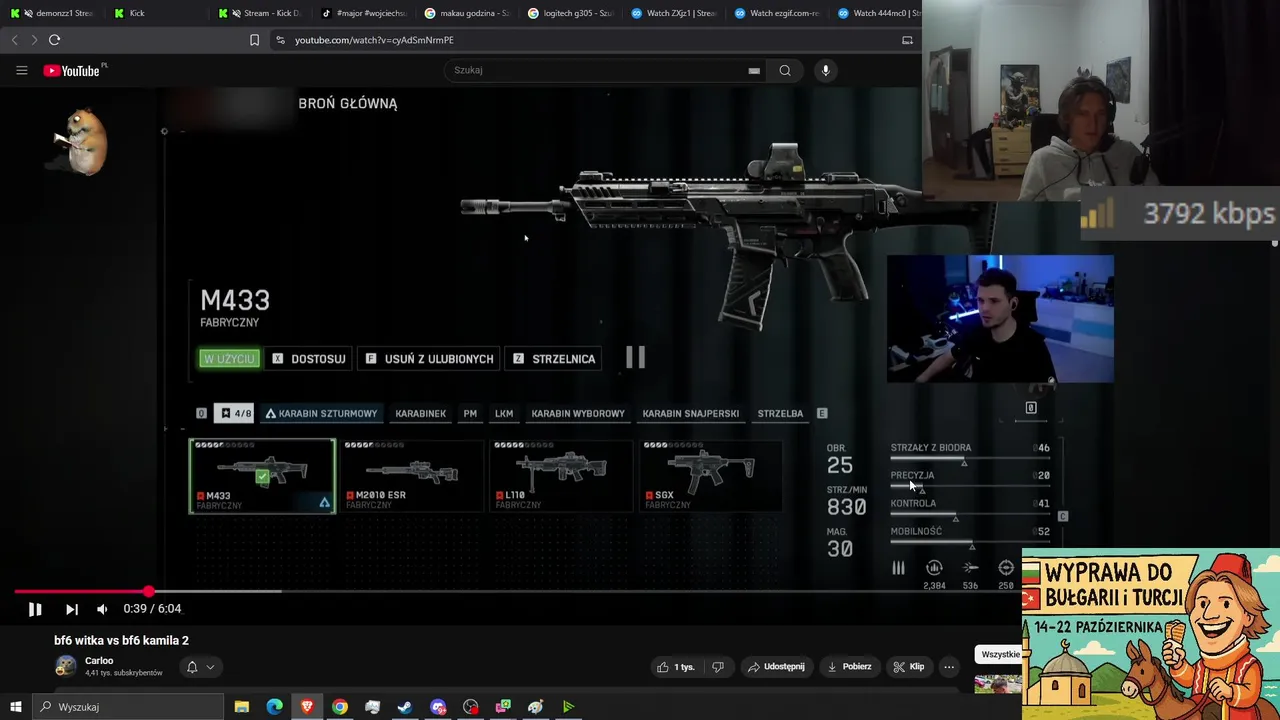Switch to the Watch ezgif.com tab

tap(780, 13)
